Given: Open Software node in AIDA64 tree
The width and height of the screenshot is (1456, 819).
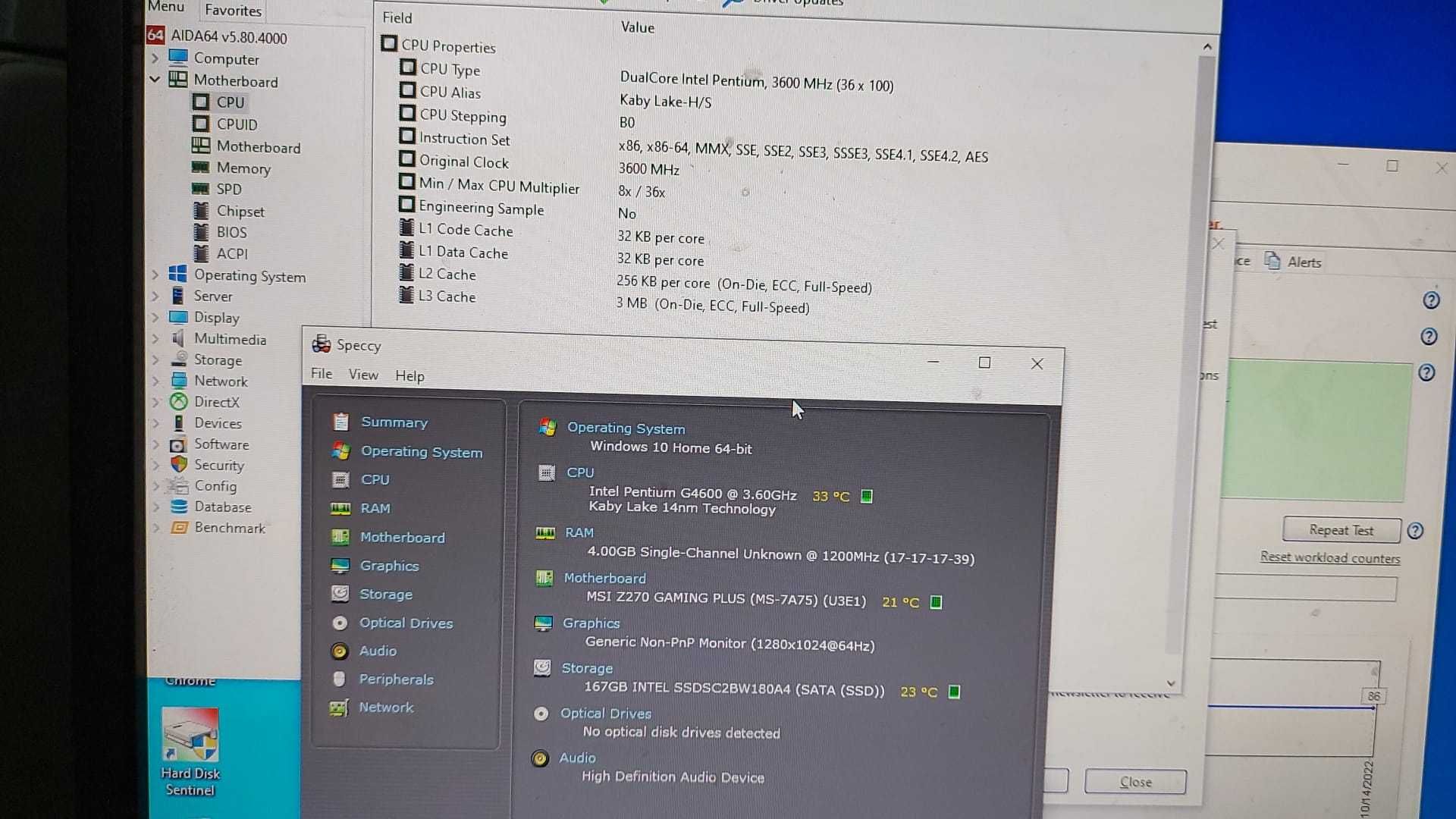Looking at the screenshot, I should tap(221, 444).
